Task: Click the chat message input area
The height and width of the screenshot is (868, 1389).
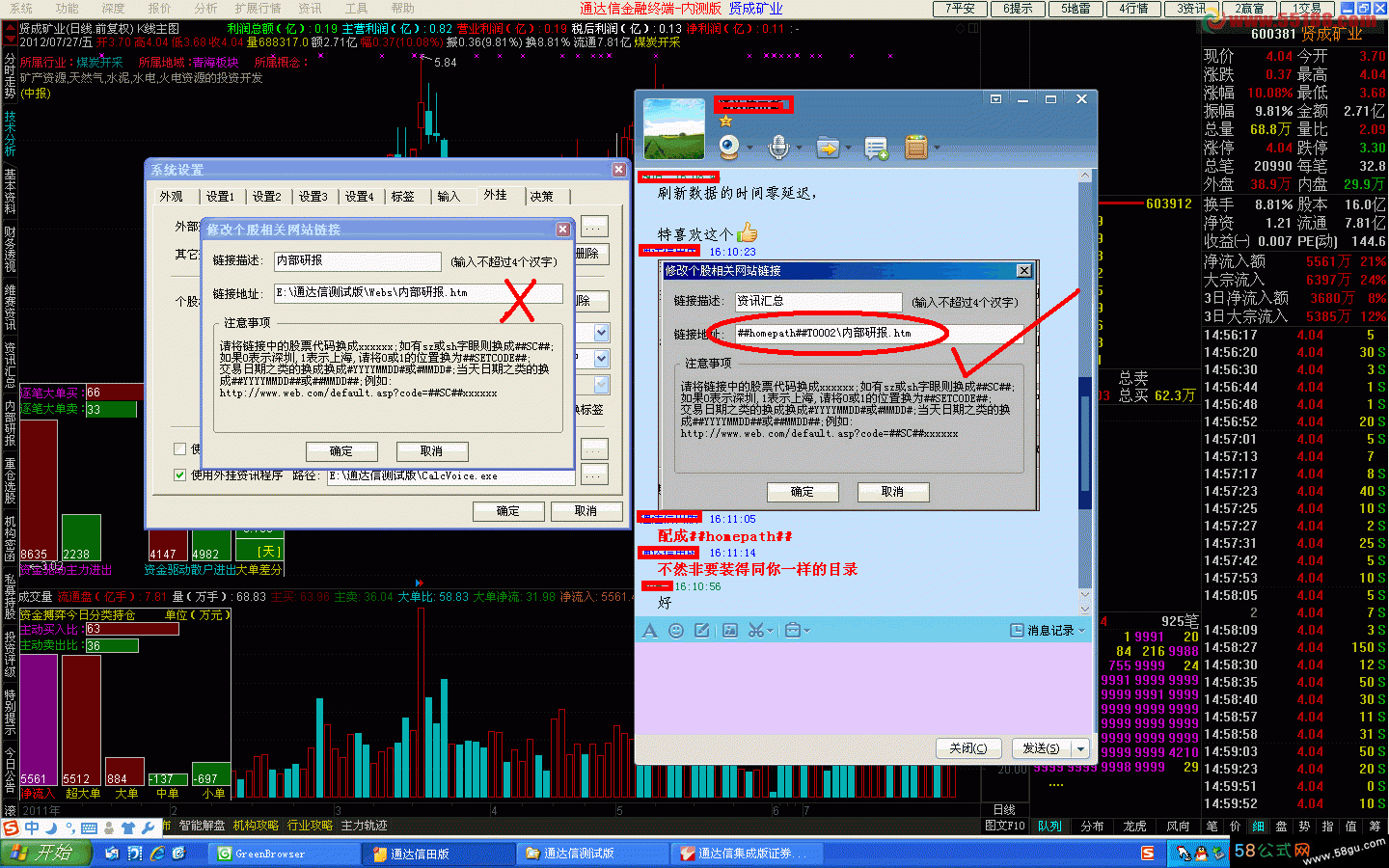Action: point(864,687)
